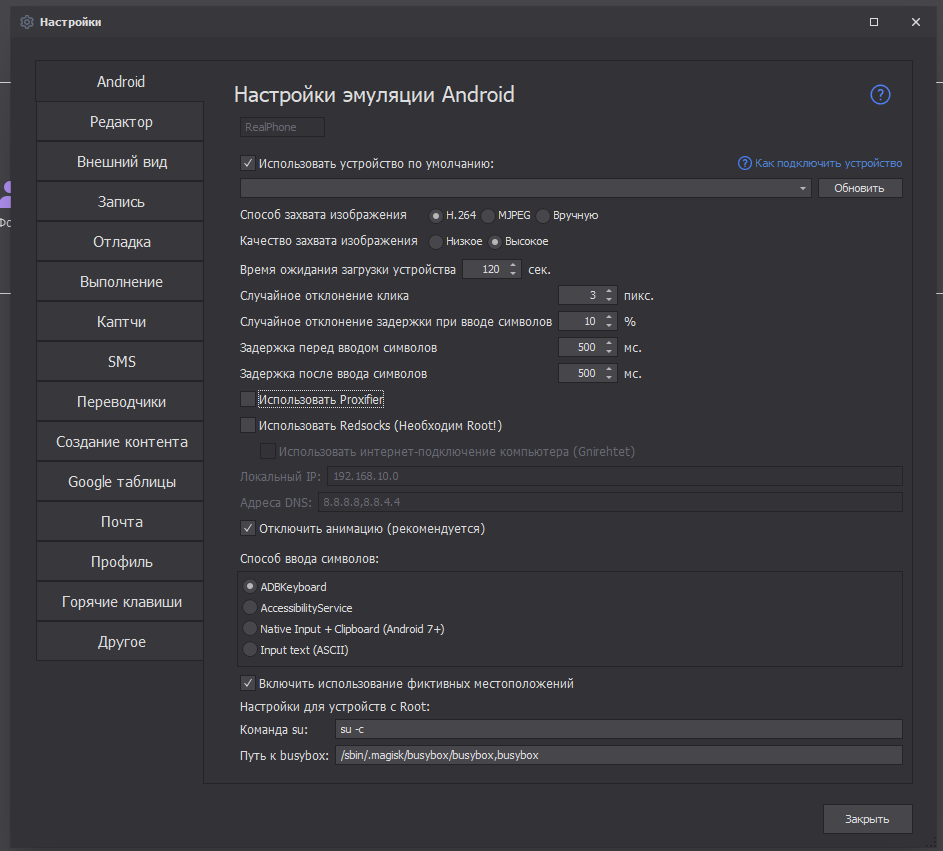Select AccessibilityService input method
Screen dimensions: 943x851
tap(250, 607)
